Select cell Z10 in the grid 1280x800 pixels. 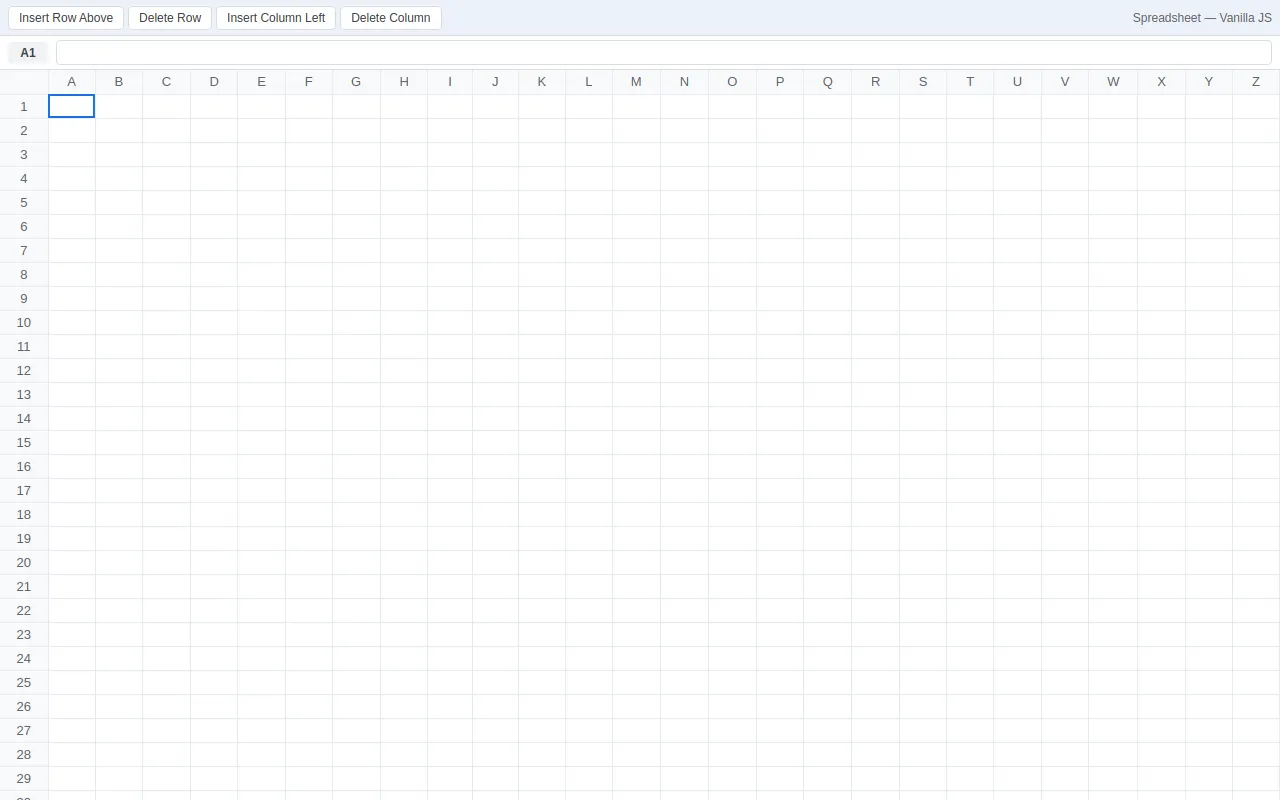point(1256,322)
